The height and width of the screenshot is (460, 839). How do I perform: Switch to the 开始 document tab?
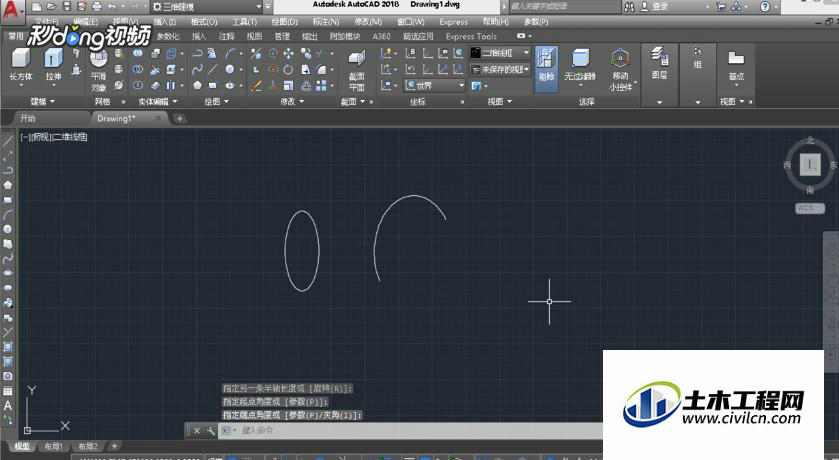pos(28,118)
